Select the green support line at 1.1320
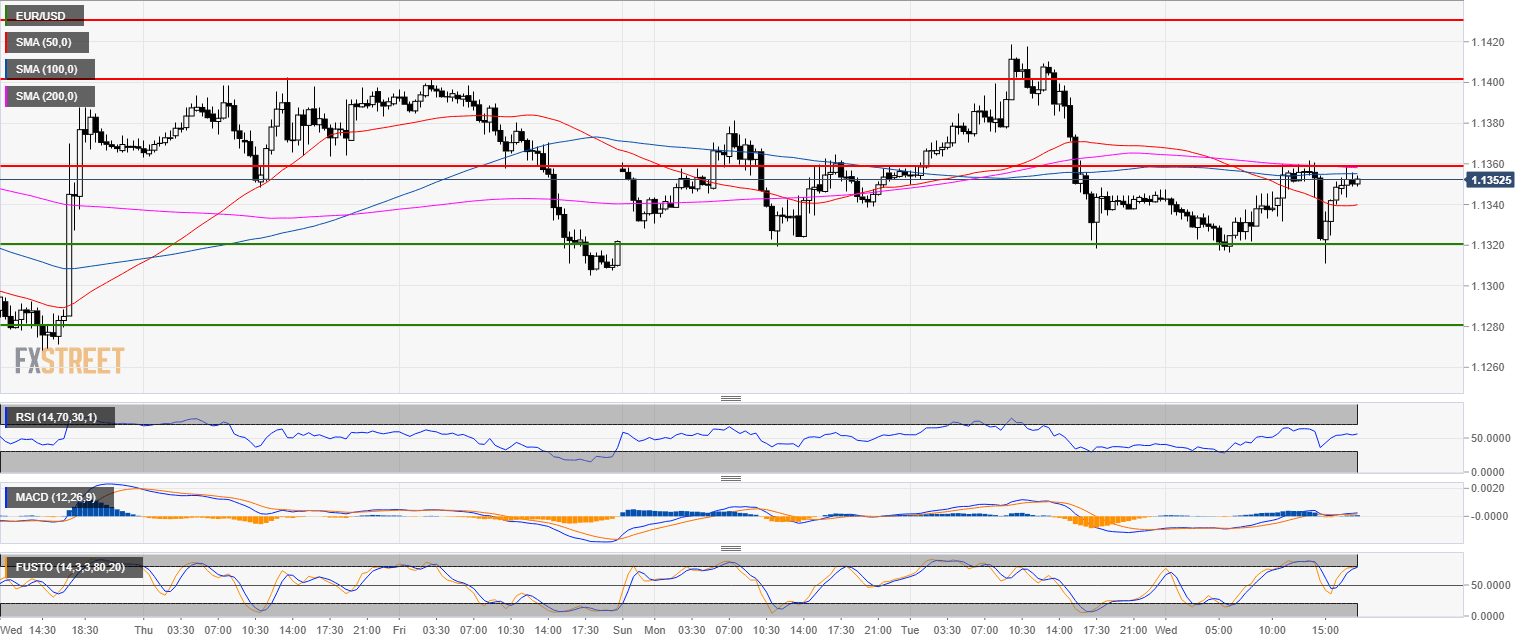This screenshot has width=1534, height=643. pyautogui.click(x=900, y=244)
